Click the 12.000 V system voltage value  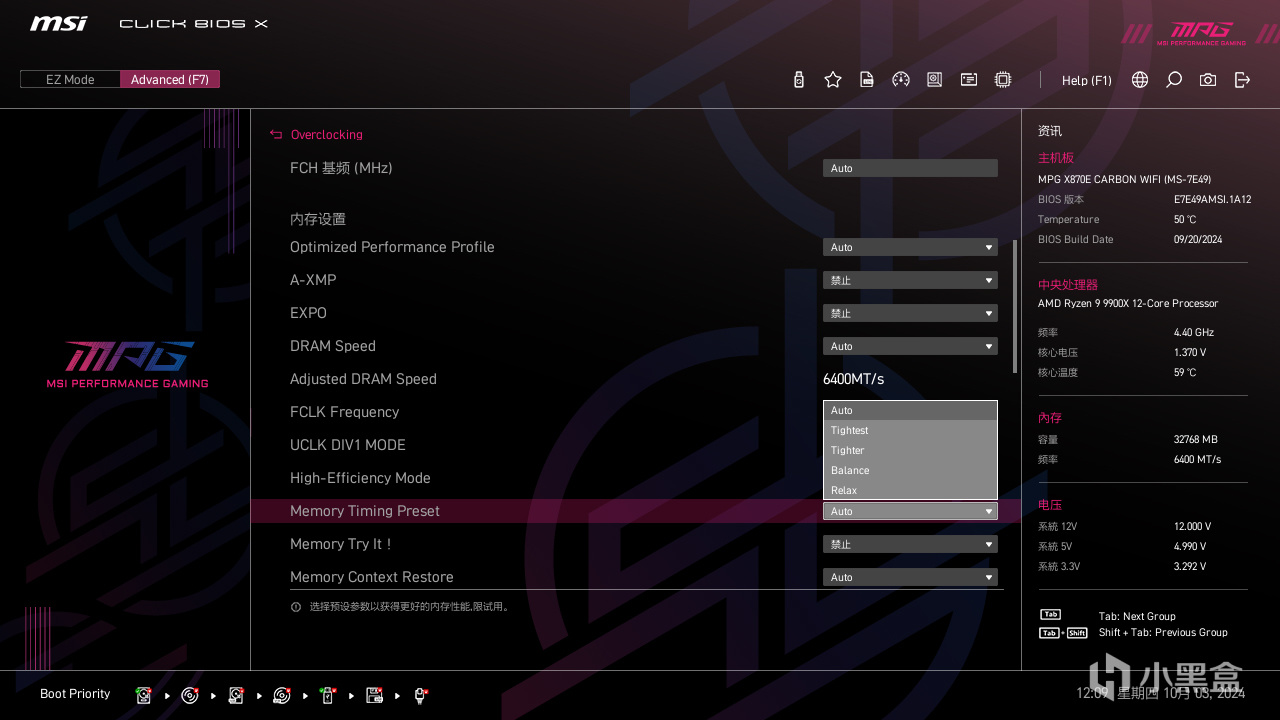point(1192,526)
